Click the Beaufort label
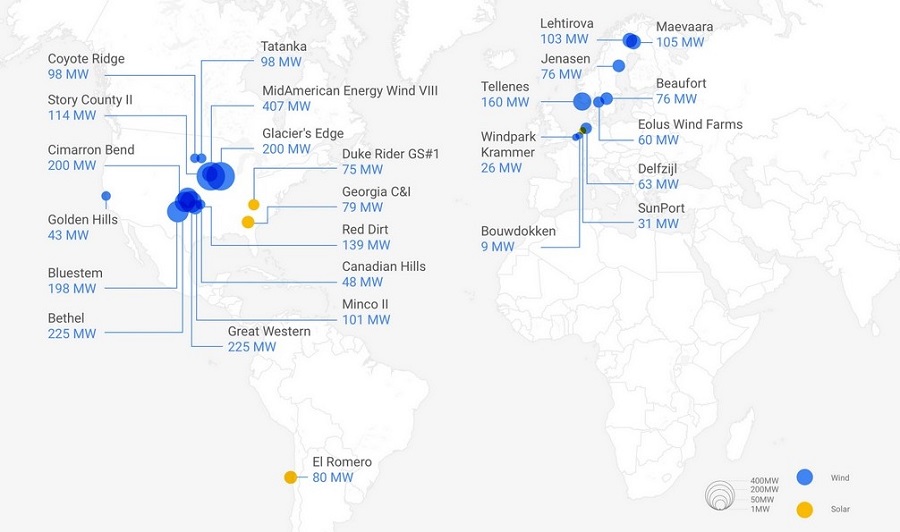 point(681,83)
